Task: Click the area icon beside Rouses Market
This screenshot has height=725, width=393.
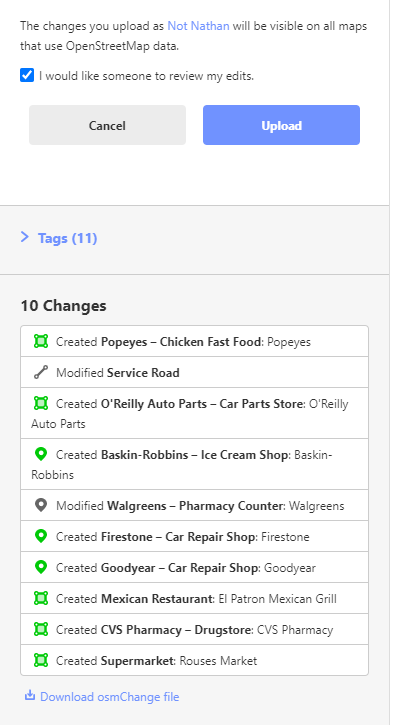Action: point(41,660)
